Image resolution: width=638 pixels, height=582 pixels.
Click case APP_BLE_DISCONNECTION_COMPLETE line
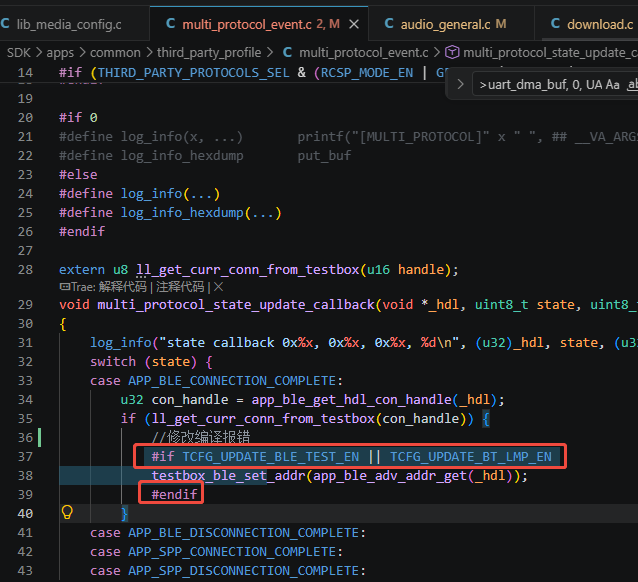(x=228, y=533)
